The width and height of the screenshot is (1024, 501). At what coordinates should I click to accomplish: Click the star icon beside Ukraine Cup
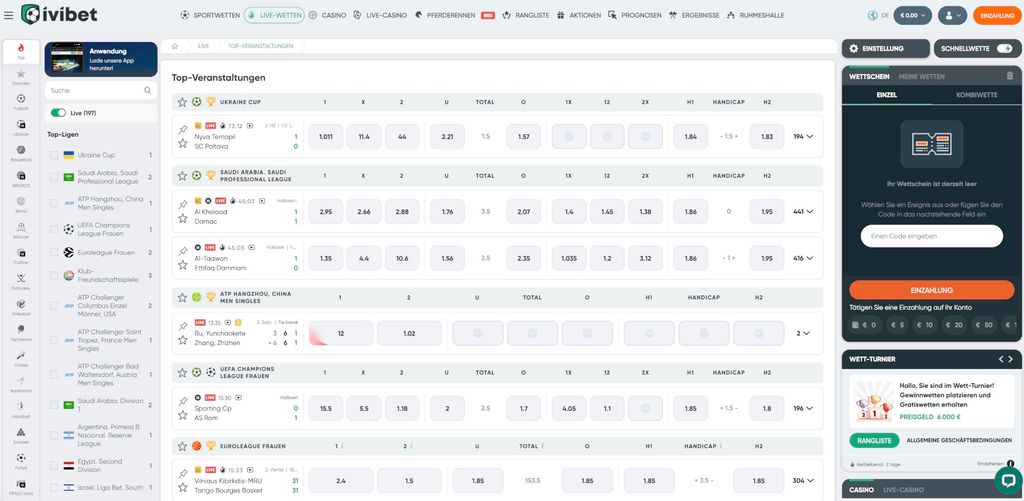[182, 102]
